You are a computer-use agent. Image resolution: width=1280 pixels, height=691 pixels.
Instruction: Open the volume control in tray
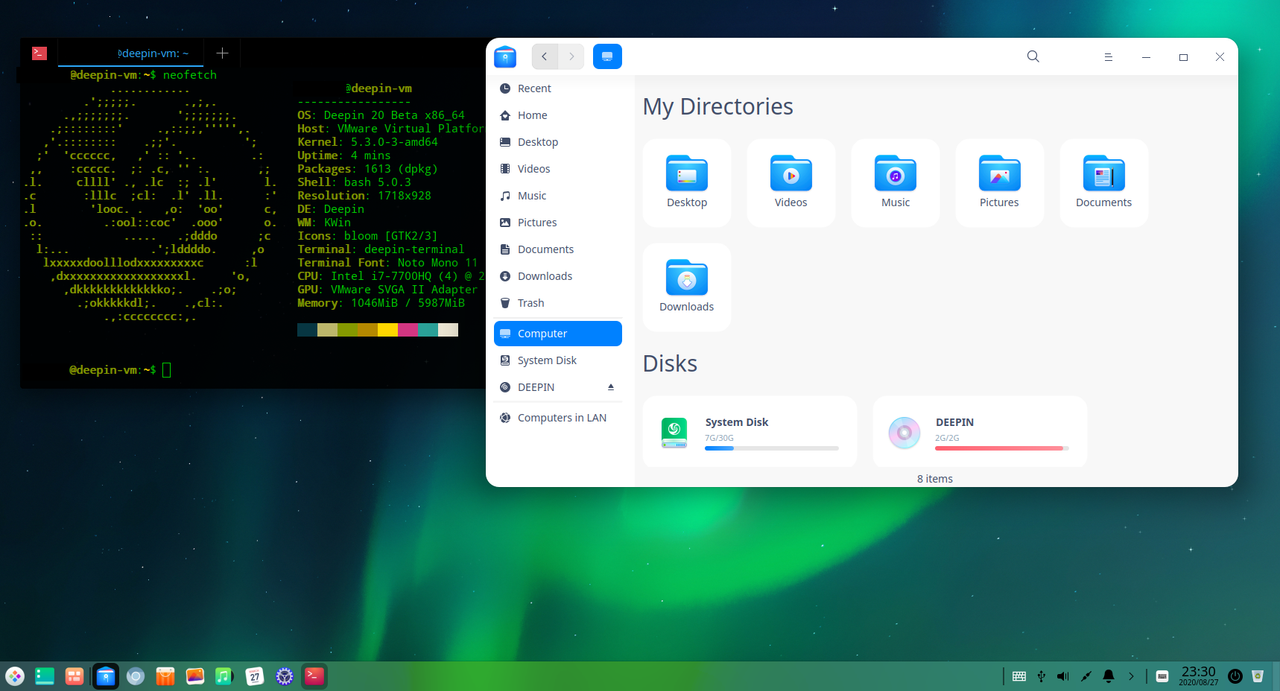(1063, 676)
